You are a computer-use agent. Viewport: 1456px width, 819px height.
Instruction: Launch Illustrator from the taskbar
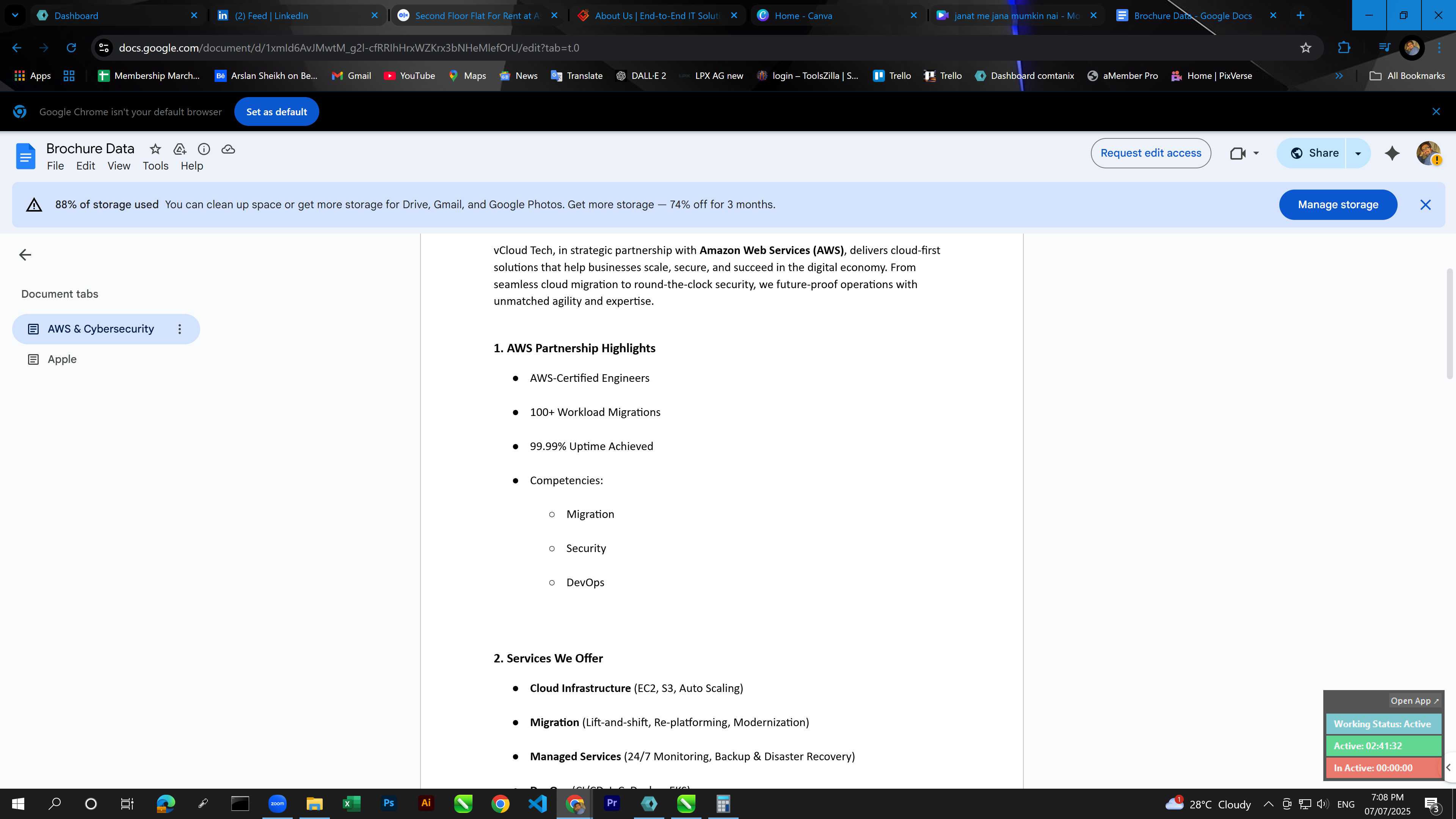click(x=426, y=803)
